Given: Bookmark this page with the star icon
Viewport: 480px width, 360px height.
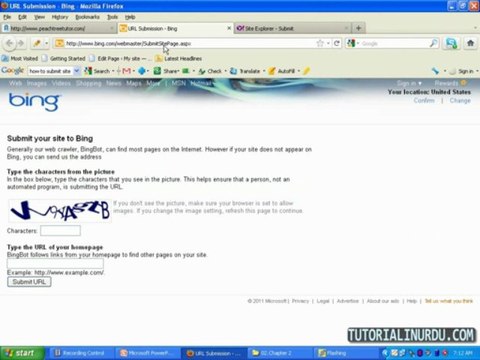Looking at the screenshot, I should [x=320, y=43].
